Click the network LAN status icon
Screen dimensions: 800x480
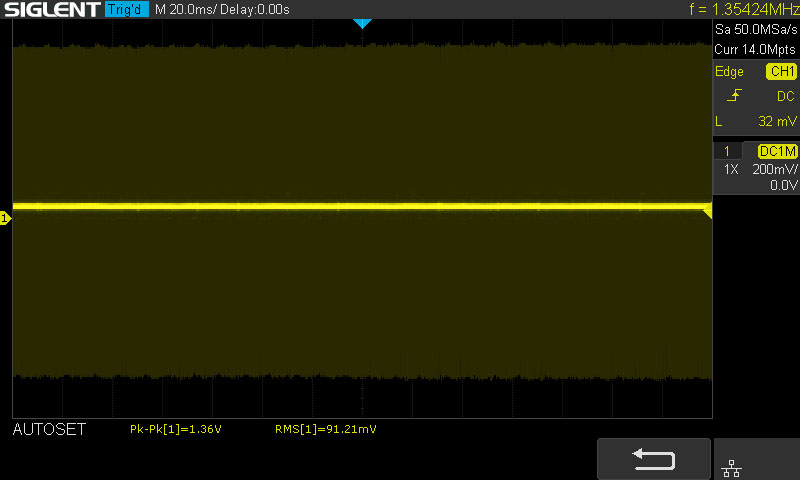(731, 468)
